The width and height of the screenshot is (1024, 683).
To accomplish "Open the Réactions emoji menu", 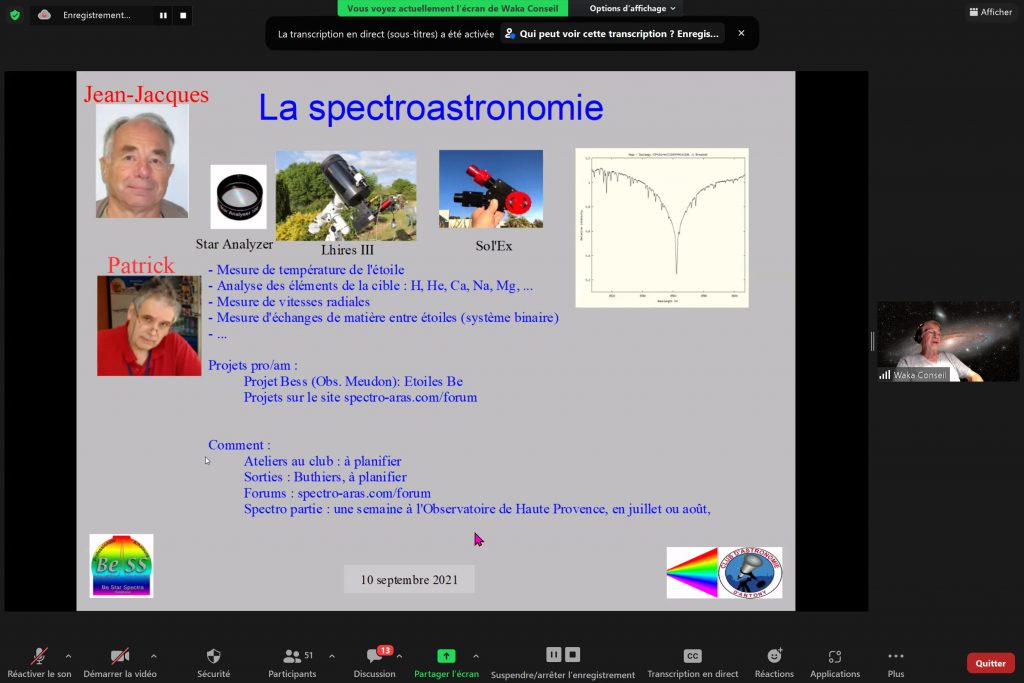I will click(x=775, y=663).
